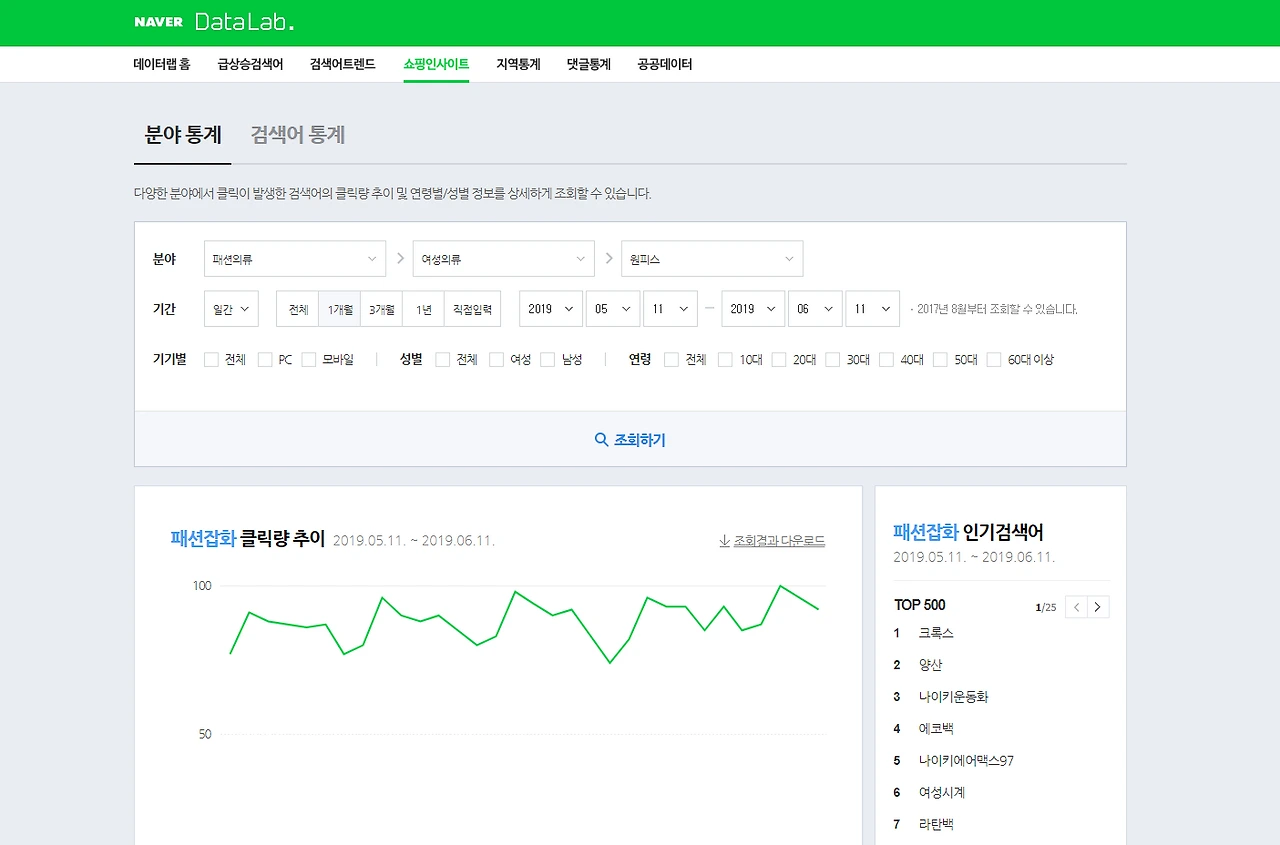
Task: Go to next page of 인기검색어 list
Action: tap(1098, 607)
